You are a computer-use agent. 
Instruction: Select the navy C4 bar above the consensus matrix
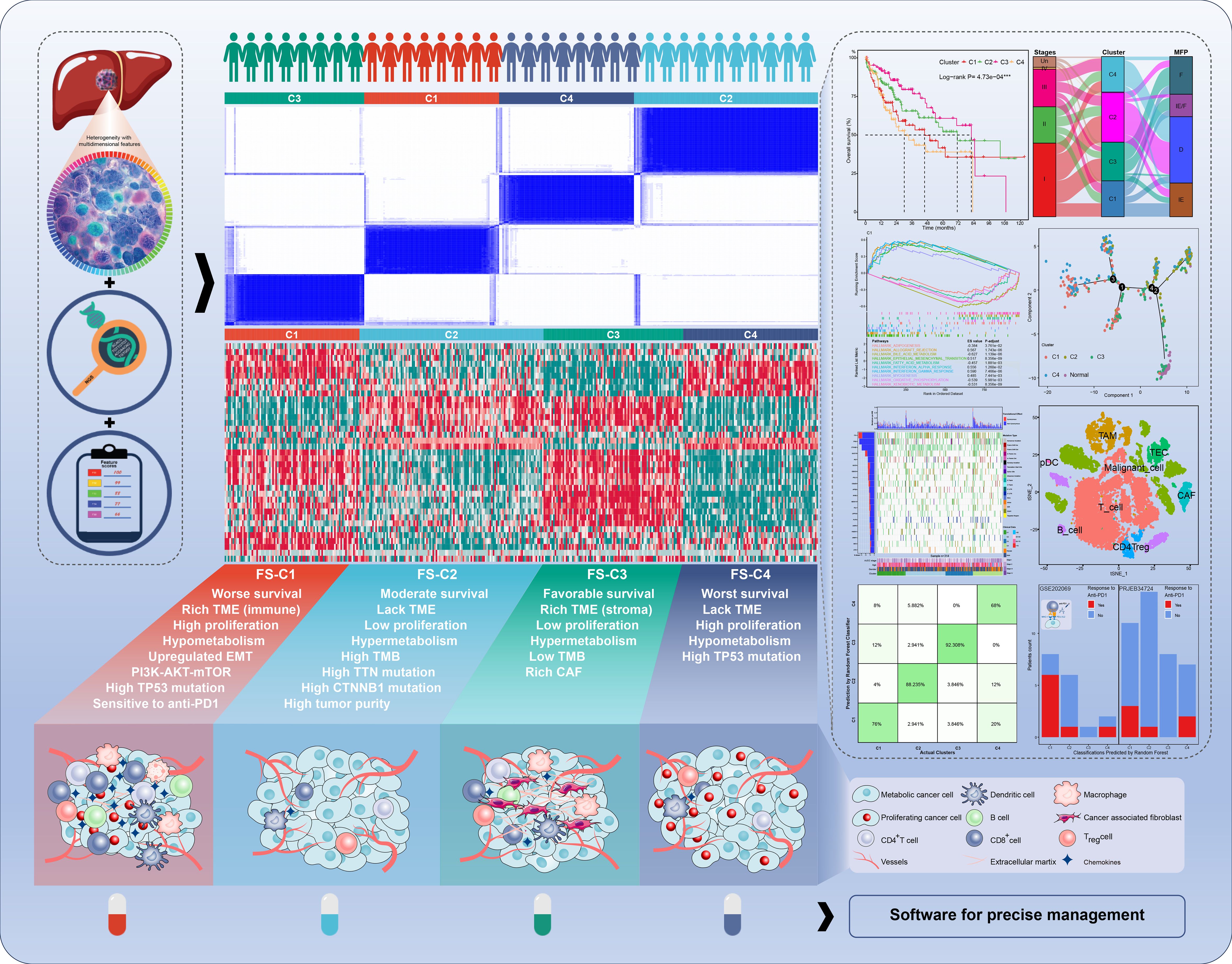[x=566, y=98]
